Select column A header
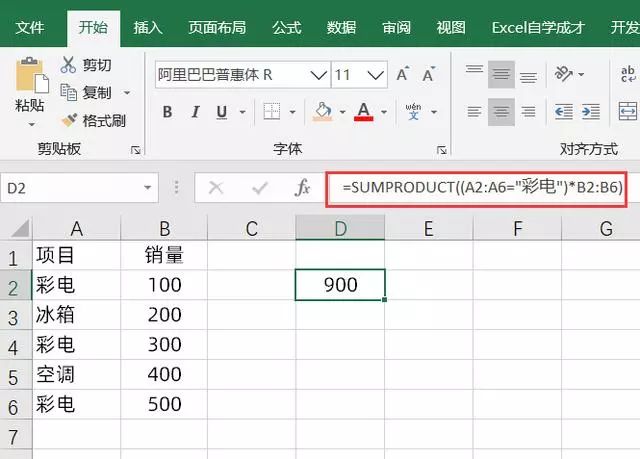 click(76, 228)
